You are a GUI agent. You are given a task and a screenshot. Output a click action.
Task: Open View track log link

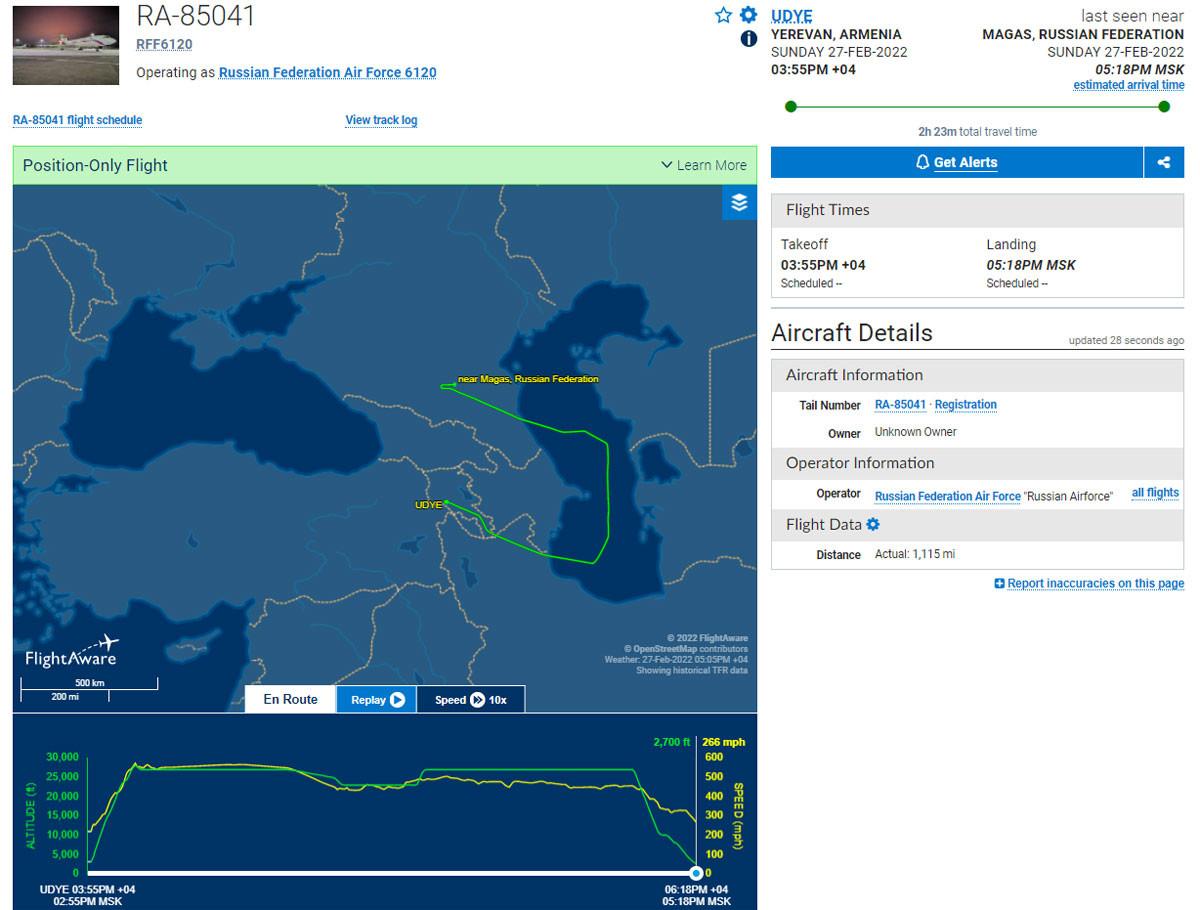point(381,120)
